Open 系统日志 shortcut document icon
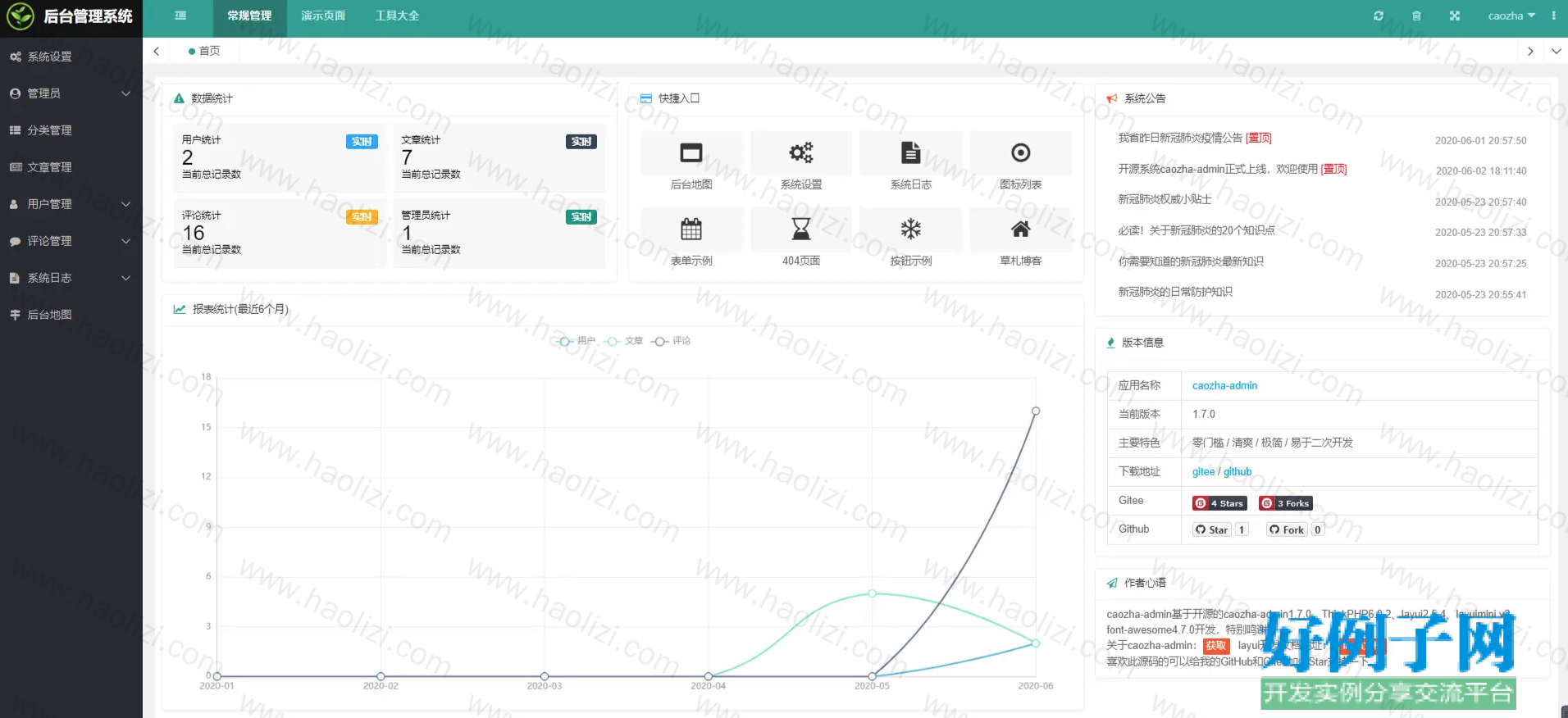The image size is (1568, 718). [x=911, y=153]
